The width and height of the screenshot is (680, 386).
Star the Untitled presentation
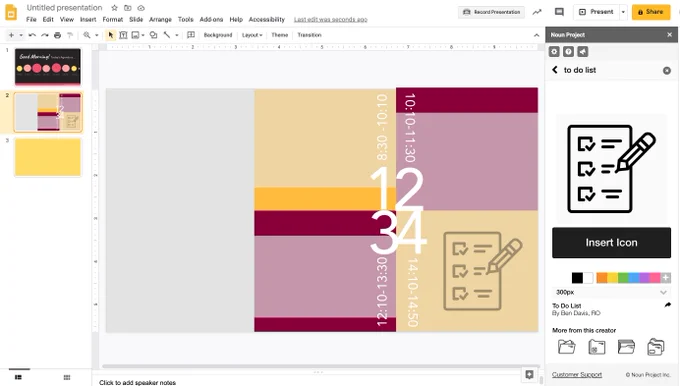pyautogui.click(x=114, y=8)
